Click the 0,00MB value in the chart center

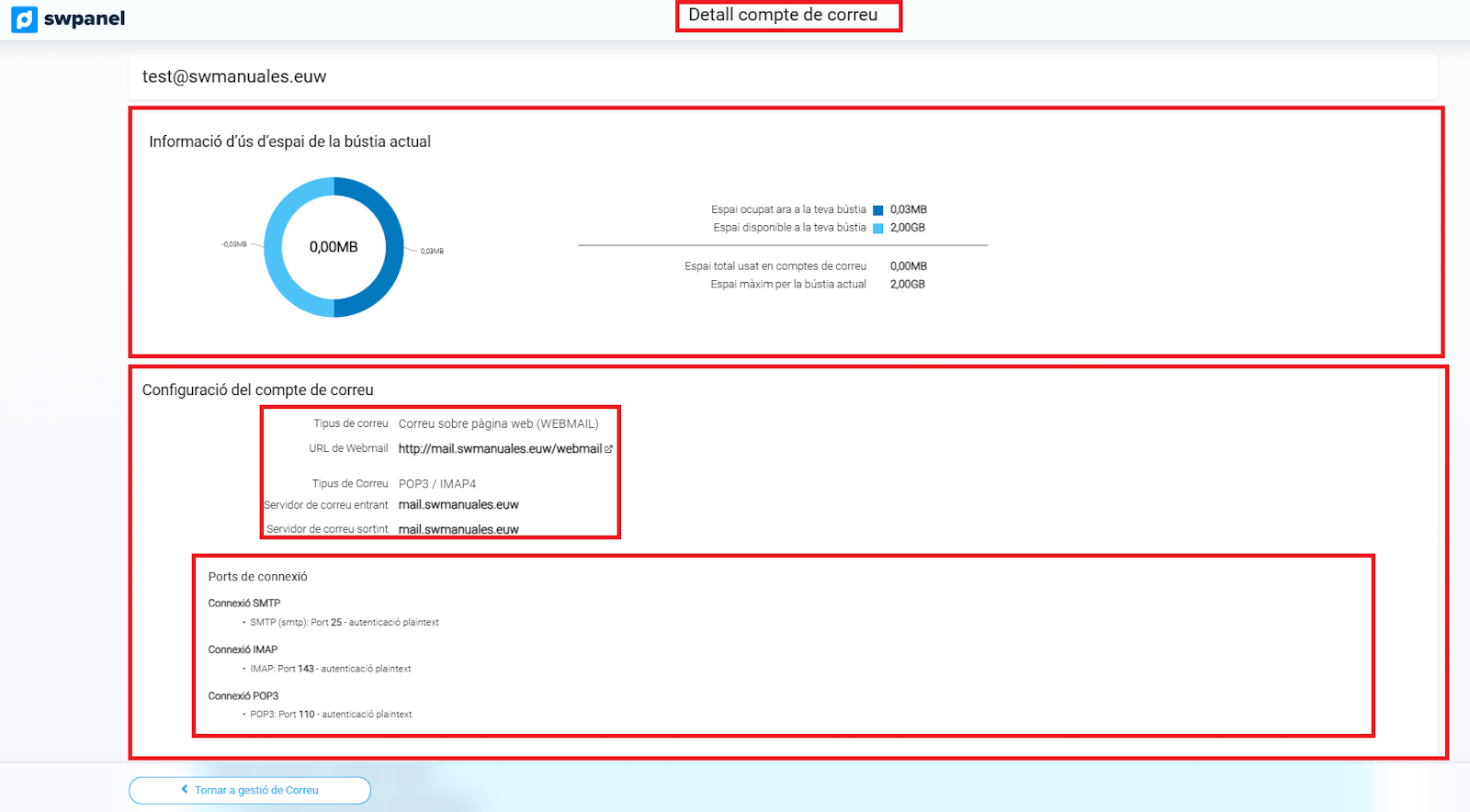[334, 247]
